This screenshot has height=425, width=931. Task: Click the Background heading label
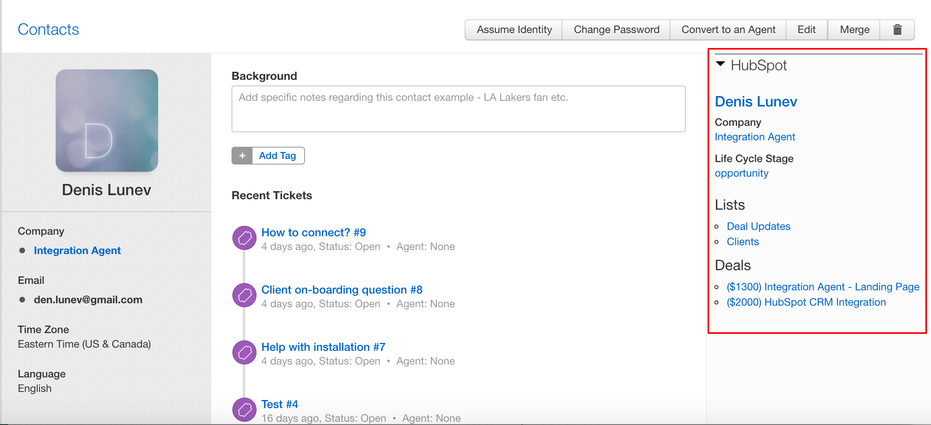(264, 76)
